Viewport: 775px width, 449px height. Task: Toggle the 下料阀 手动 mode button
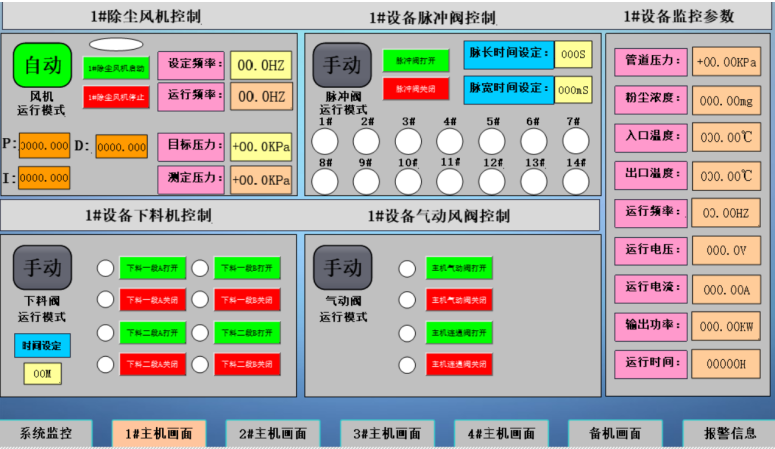[x=42, y=268]
